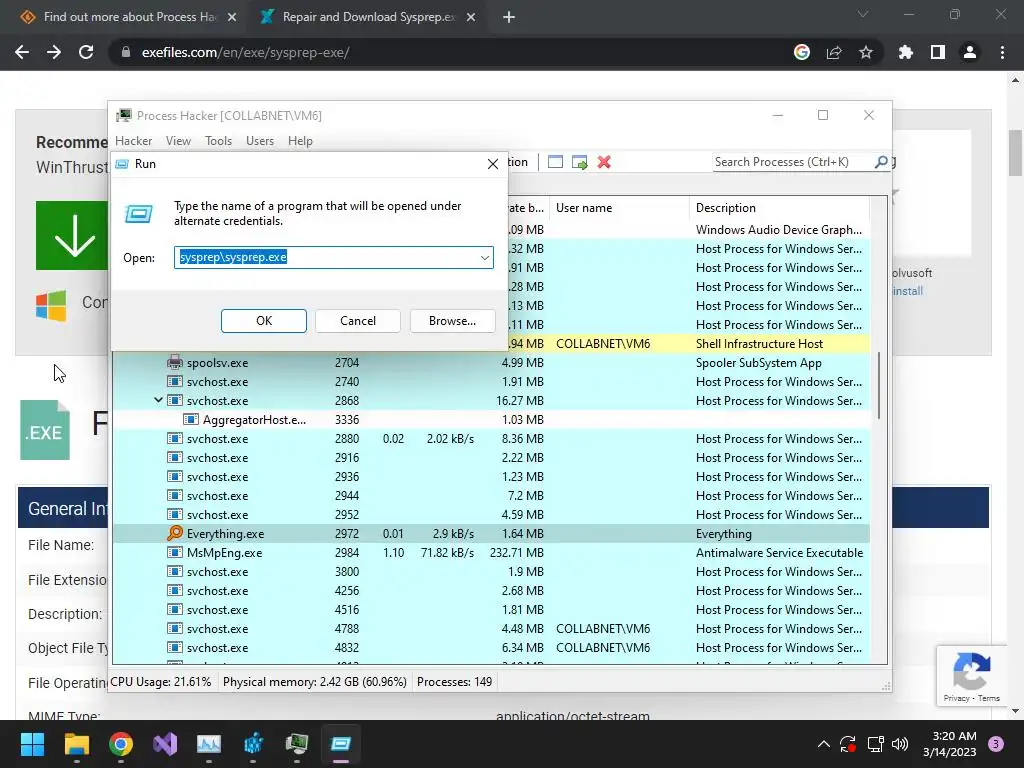
Task: Open the Windows Start menu
Action: pos(32,744)
